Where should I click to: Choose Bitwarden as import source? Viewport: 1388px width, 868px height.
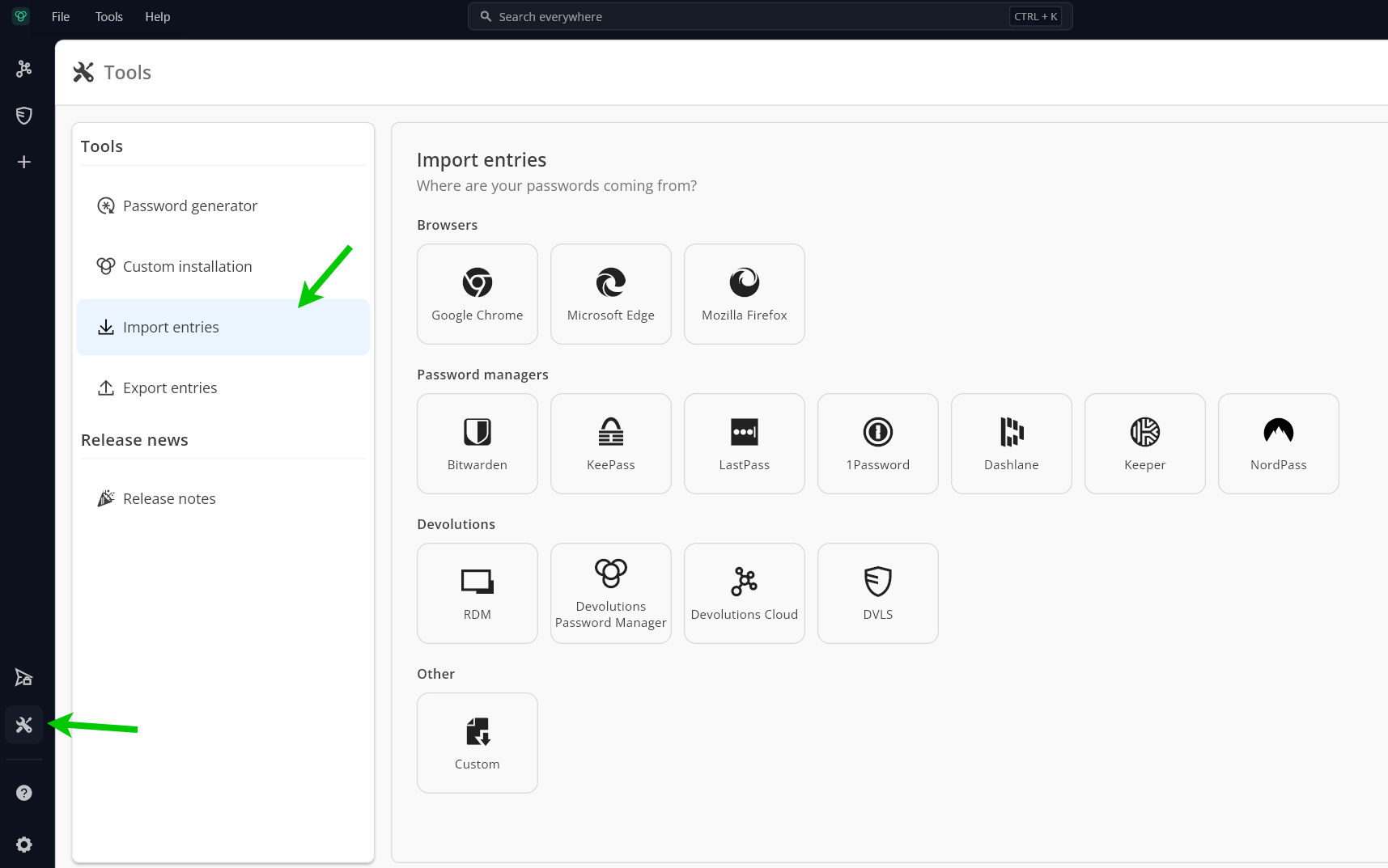click(478, 444)
